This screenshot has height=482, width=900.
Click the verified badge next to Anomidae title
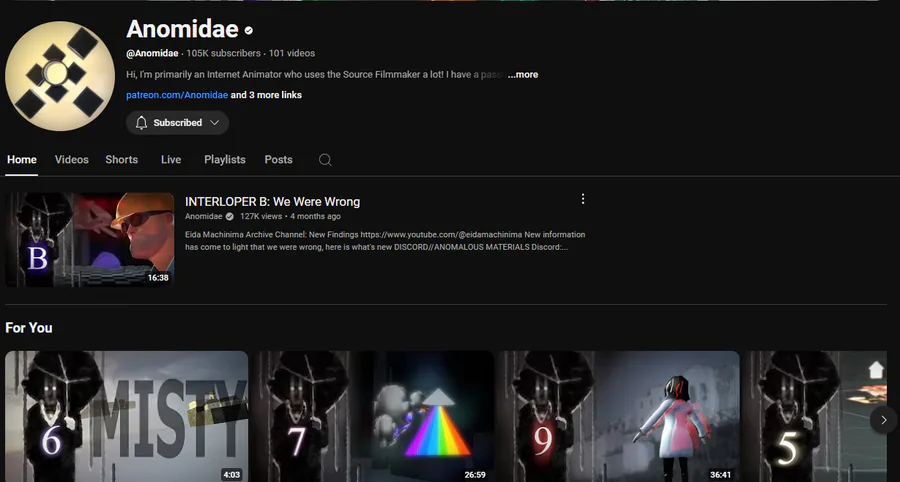(x=249, y=30)
